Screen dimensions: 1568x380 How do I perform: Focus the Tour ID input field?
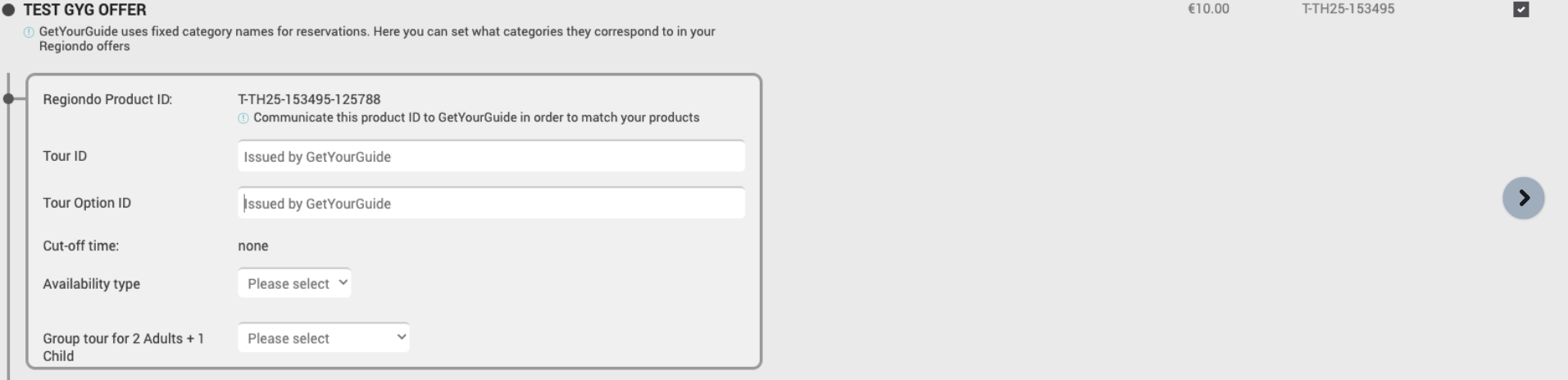[x=491, y=157]
